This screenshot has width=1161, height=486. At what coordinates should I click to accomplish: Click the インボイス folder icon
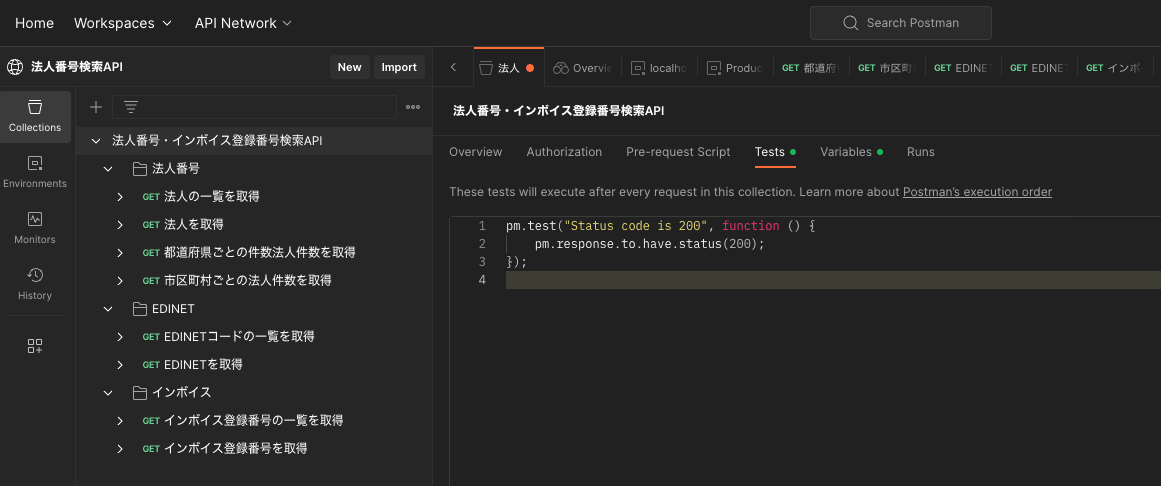point(140,393)
